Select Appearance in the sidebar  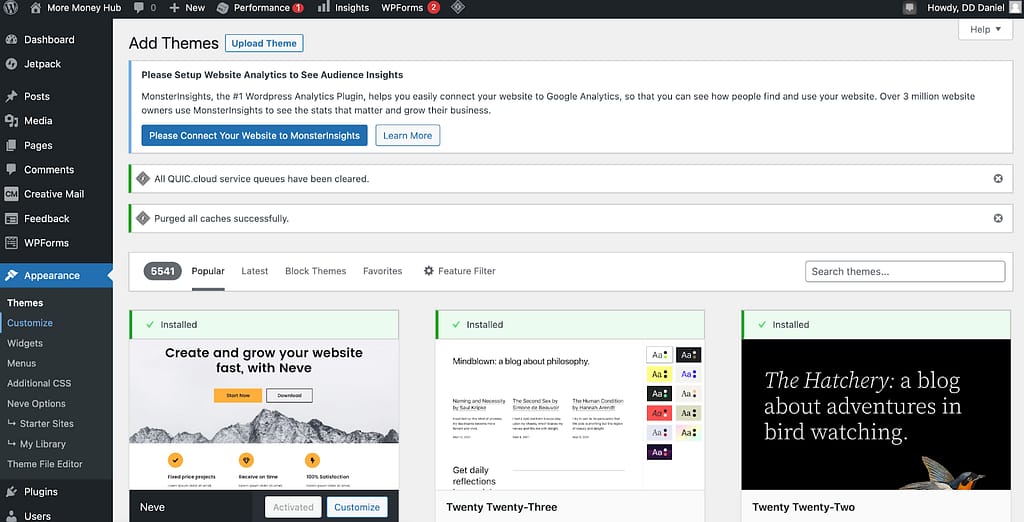(x=56, y=276)
